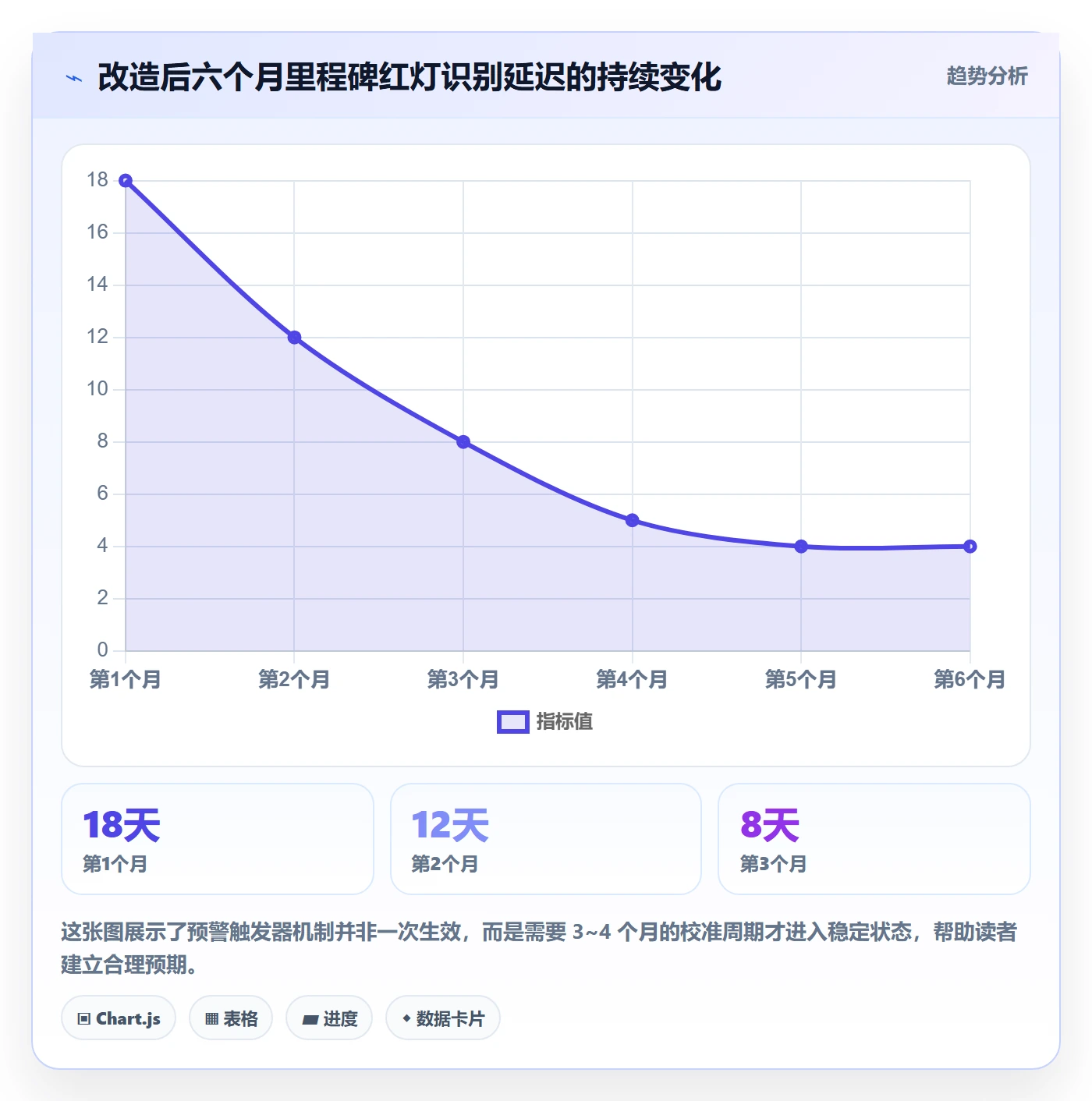
Task: Click the lightning bolt icon beside the title
Action: click(x=74, y=78)
